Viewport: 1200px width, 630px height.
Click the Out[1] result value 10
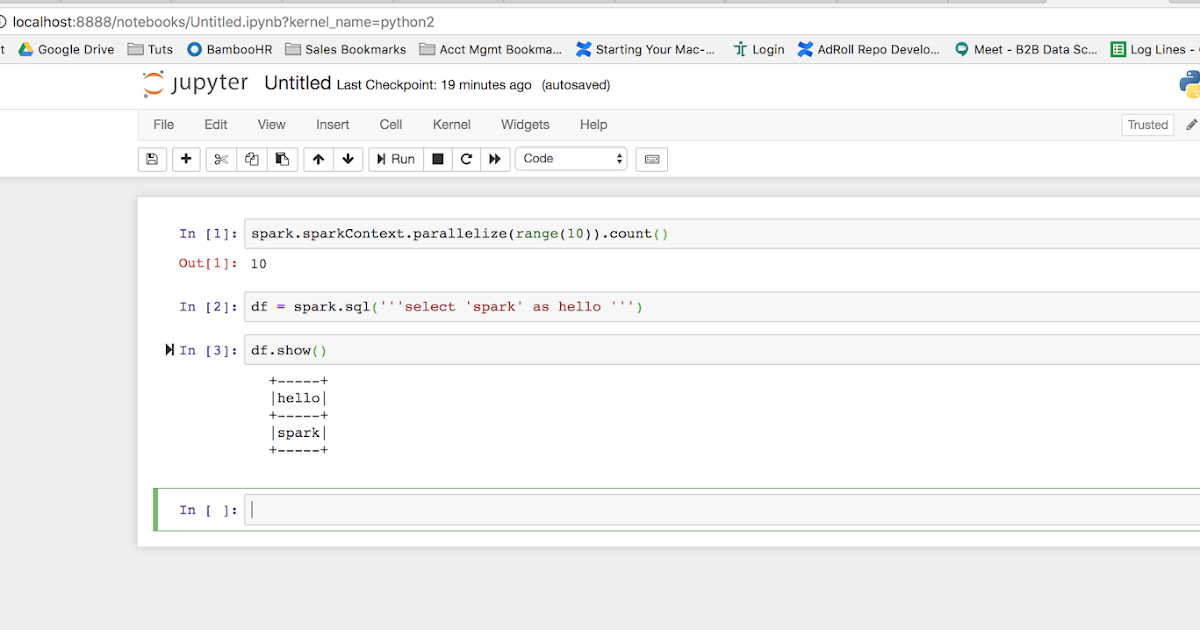coord(258,264)
